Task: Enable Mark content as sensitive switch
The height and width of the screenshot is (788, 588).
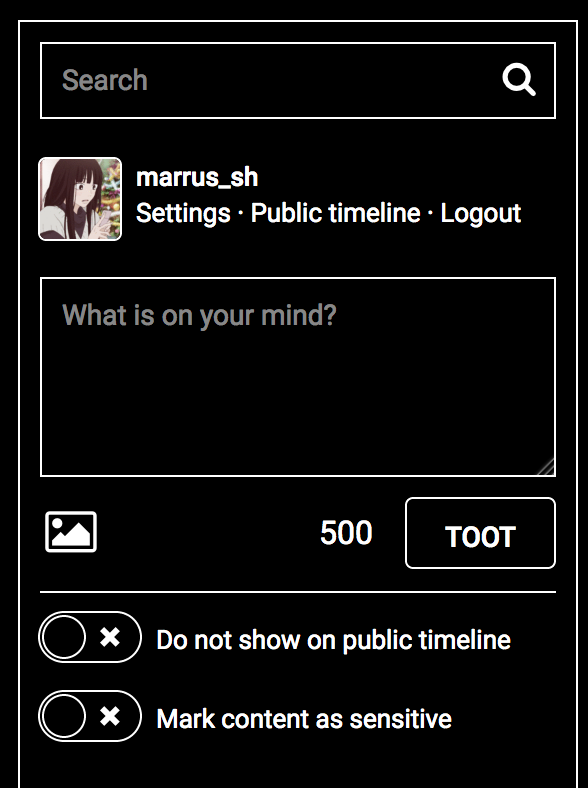Action: (90, 716)
